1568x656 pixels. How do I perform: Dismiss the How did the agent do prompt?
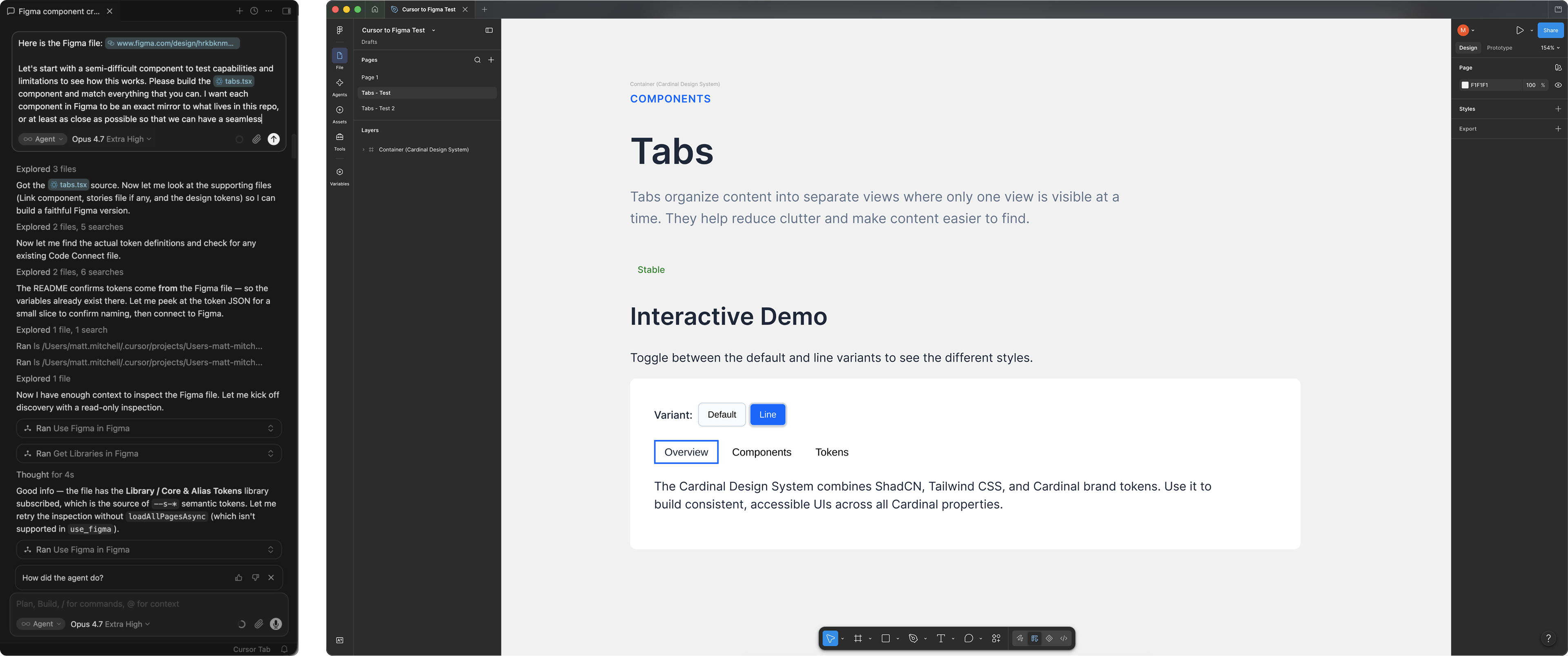(271, 578)
